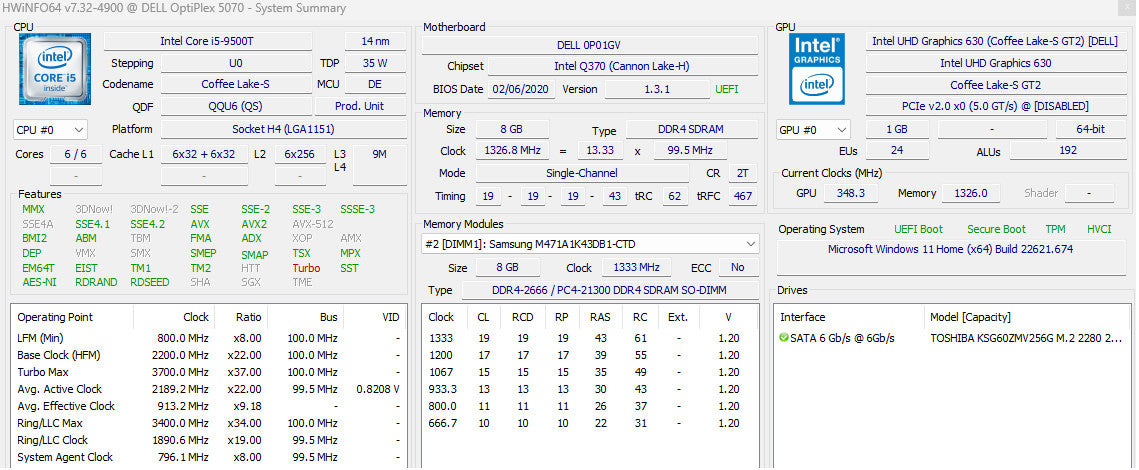The height and width of the screenshot is (470, 1139).
Task: Open the GPU #0 selector dropdown
Action: pos(813,130)
